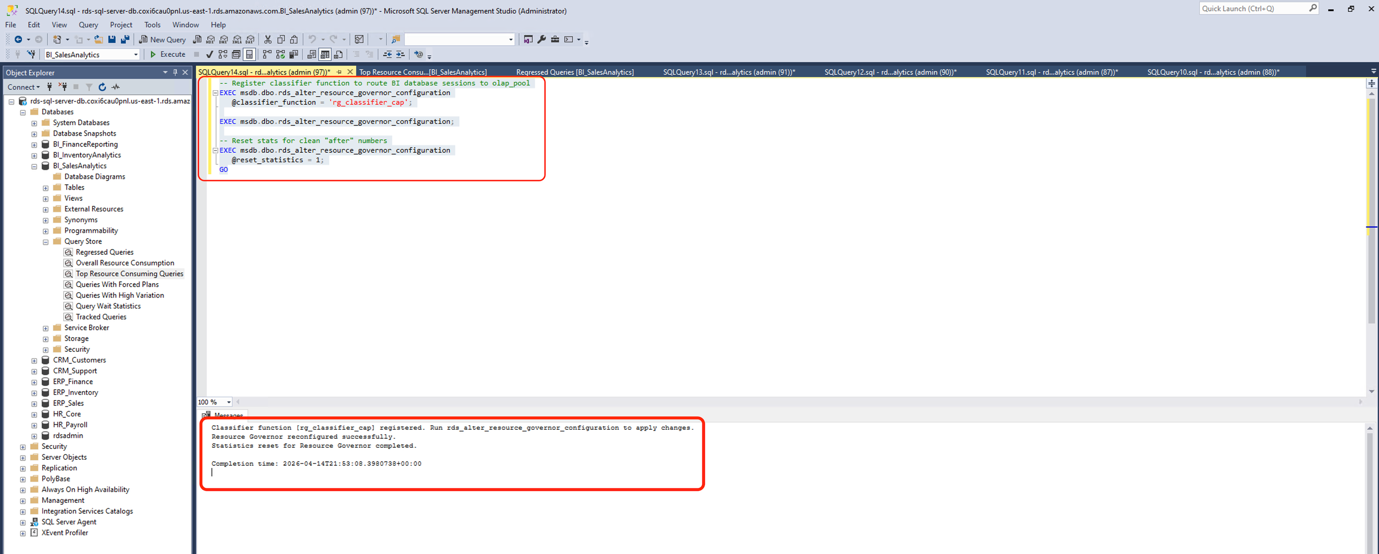
Task: Open the Project menu
Action: click(x=121, y=25)
